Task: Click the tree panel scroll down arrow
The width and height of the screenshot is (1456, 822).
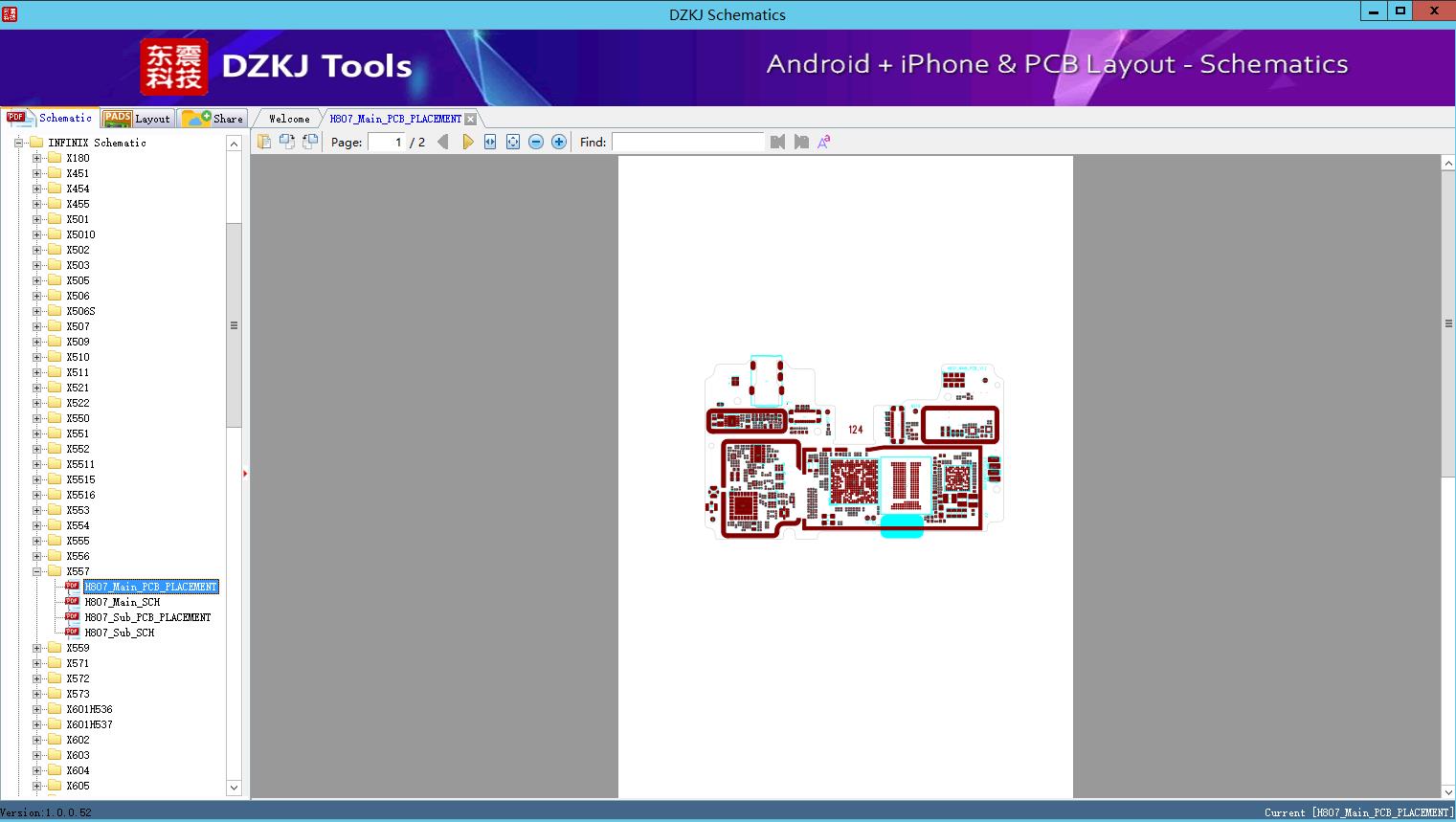Action: point(234,788)
